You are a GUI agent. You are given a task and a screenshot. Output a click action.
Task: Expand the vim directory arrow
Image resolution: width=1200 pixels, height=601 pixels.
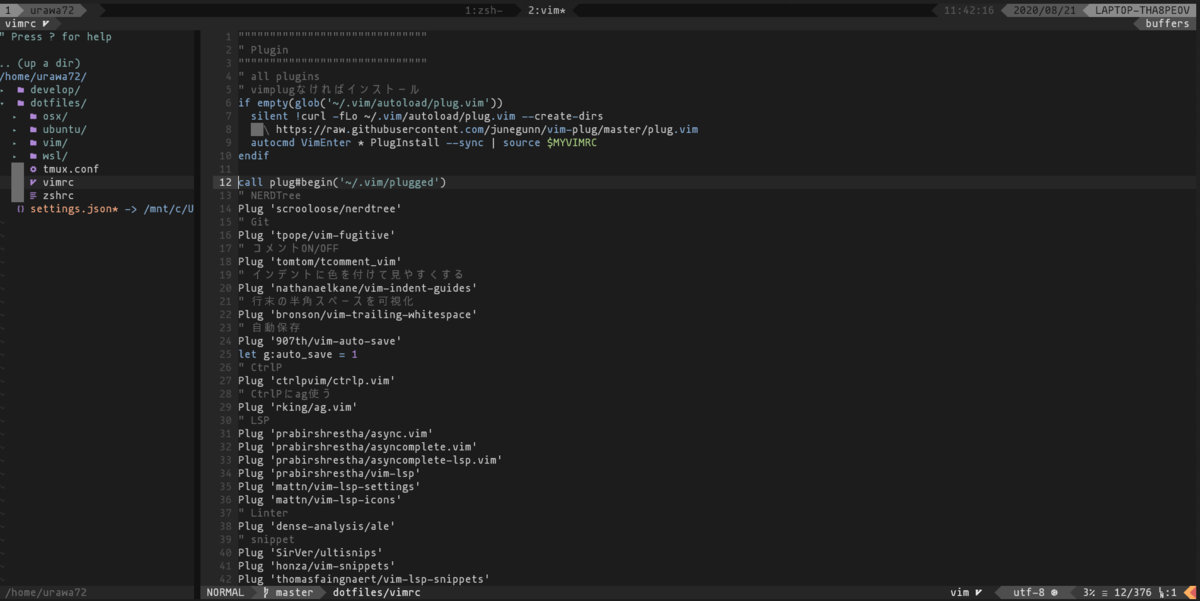(x=16, y=143)
